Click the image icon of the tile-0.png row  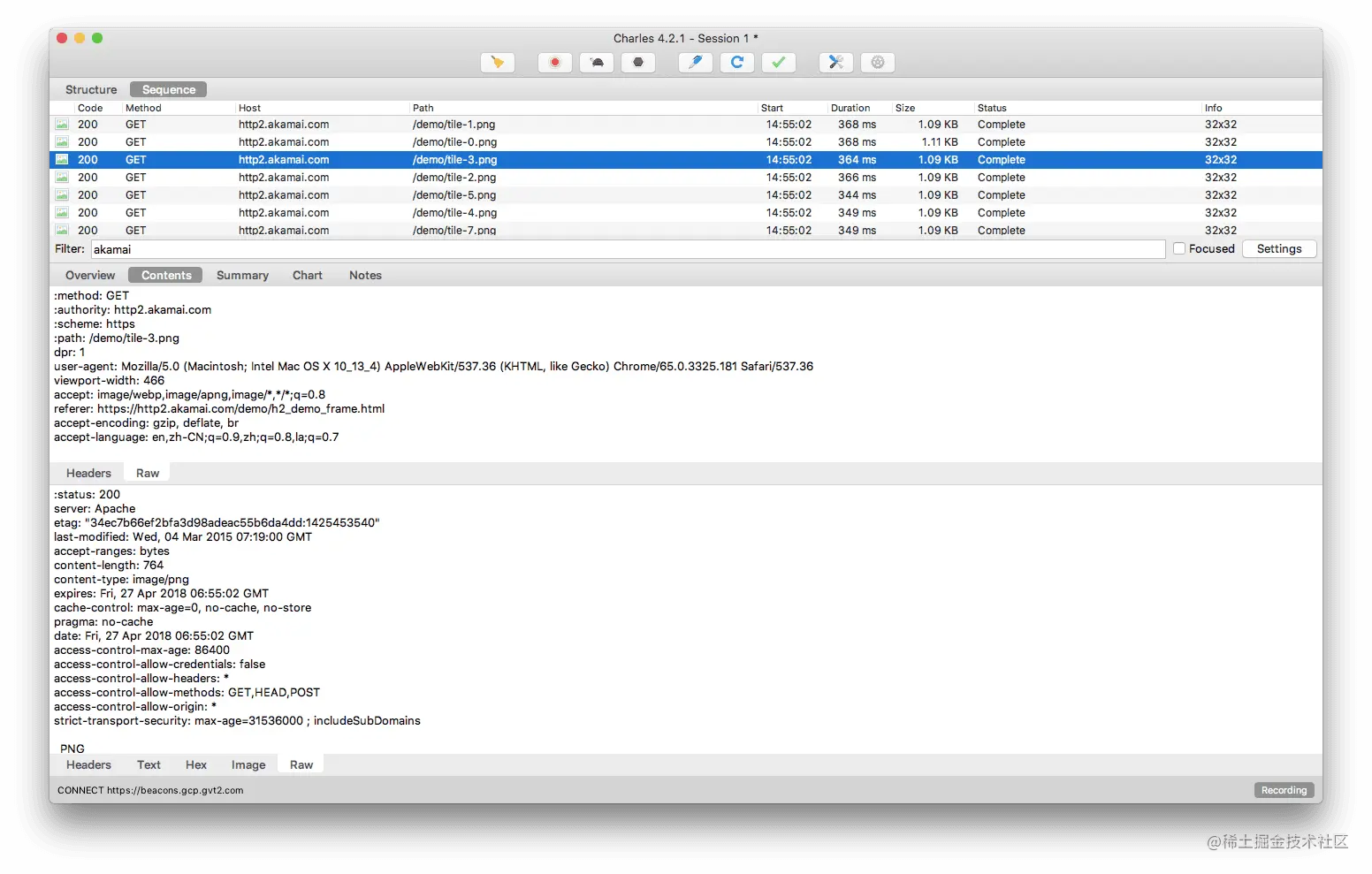pyautogui.click(x=62, y=142)
